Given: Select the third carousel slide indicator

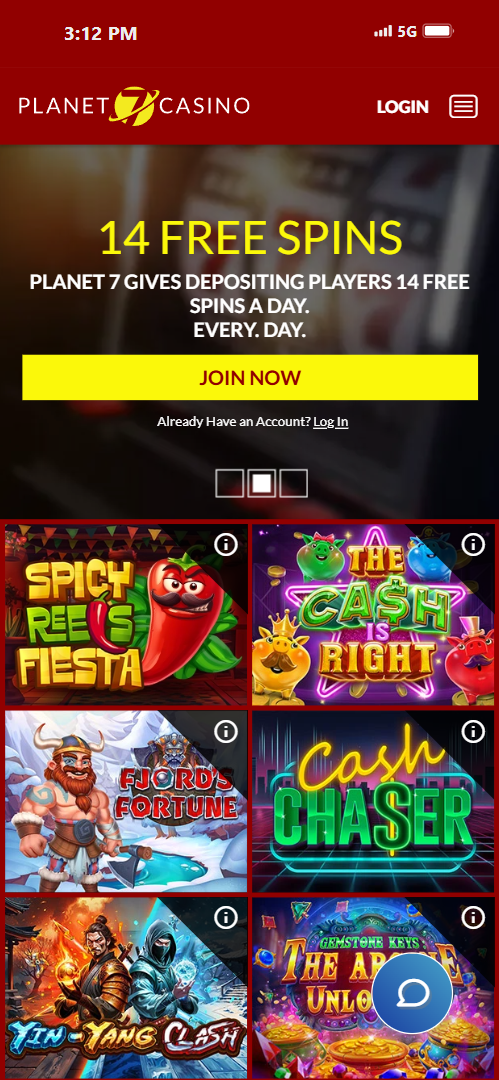Looking at the screenshot, I should point(293,483).
